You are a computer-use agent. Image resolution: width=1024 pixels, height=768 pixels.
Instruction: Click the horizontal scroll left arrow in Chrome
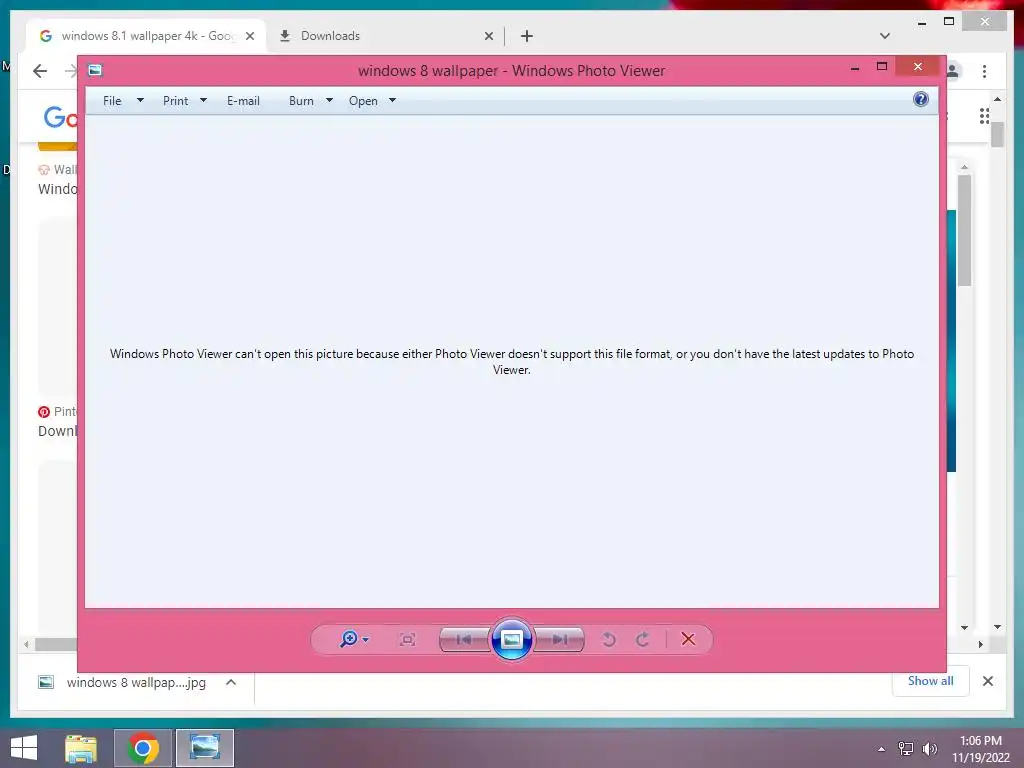[x=26, y=645]
